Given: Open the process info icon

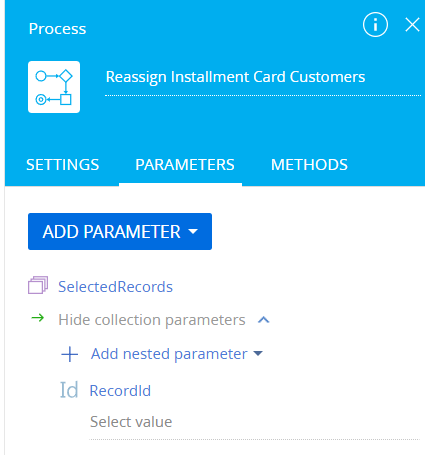Looking at the screenshot, I should point(375,25).
